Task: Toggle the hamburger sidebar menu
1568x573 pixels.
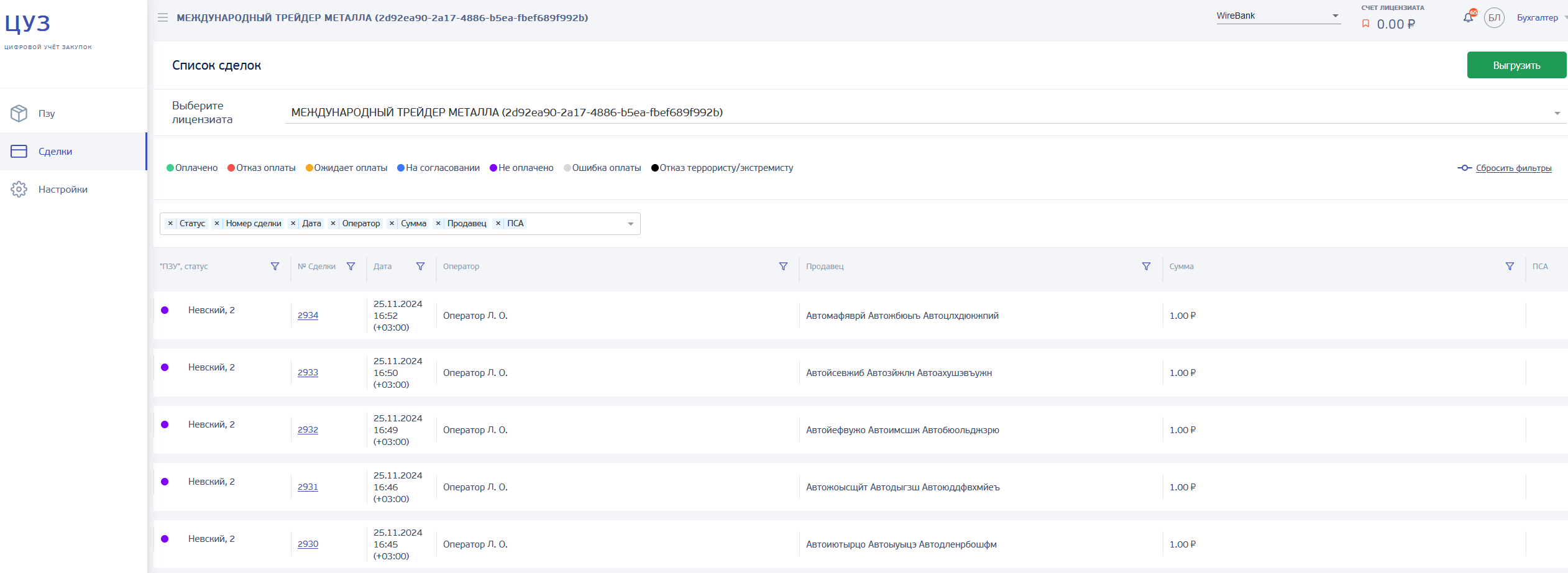Action: tap(163, 17)
